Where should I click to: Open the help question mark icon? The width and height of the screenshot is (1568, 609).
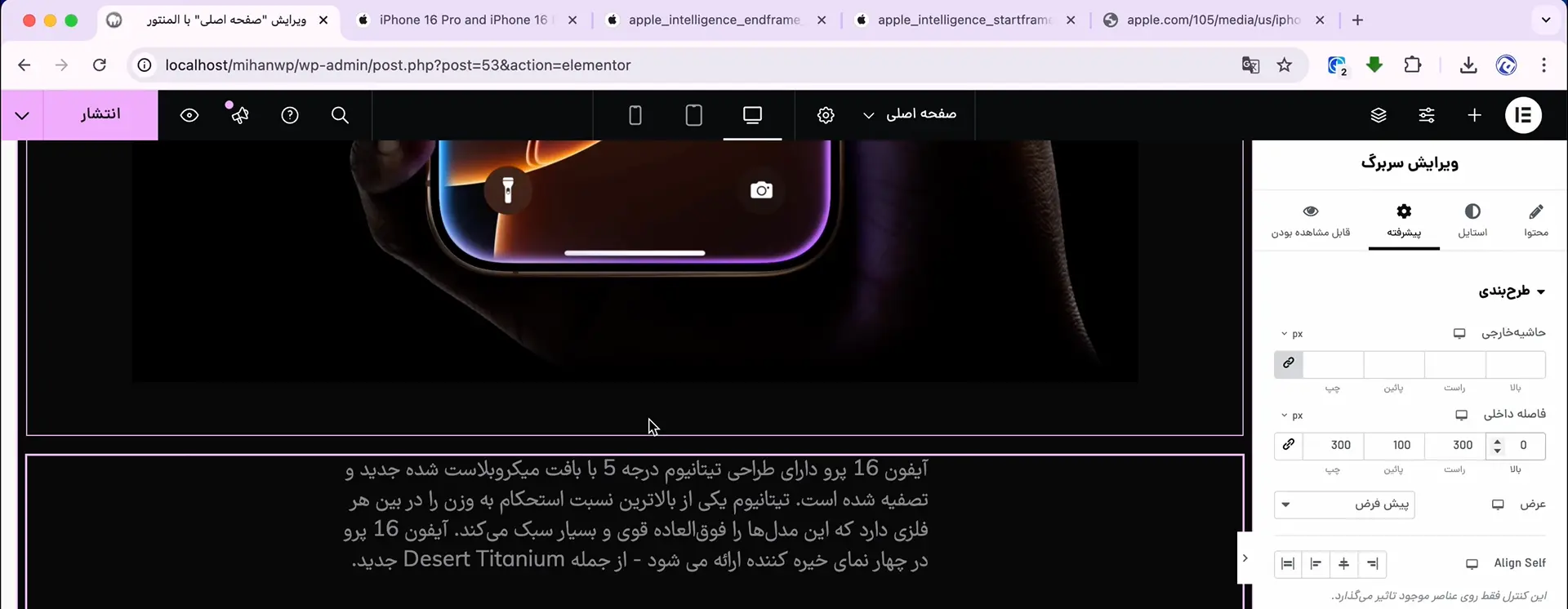290,115
